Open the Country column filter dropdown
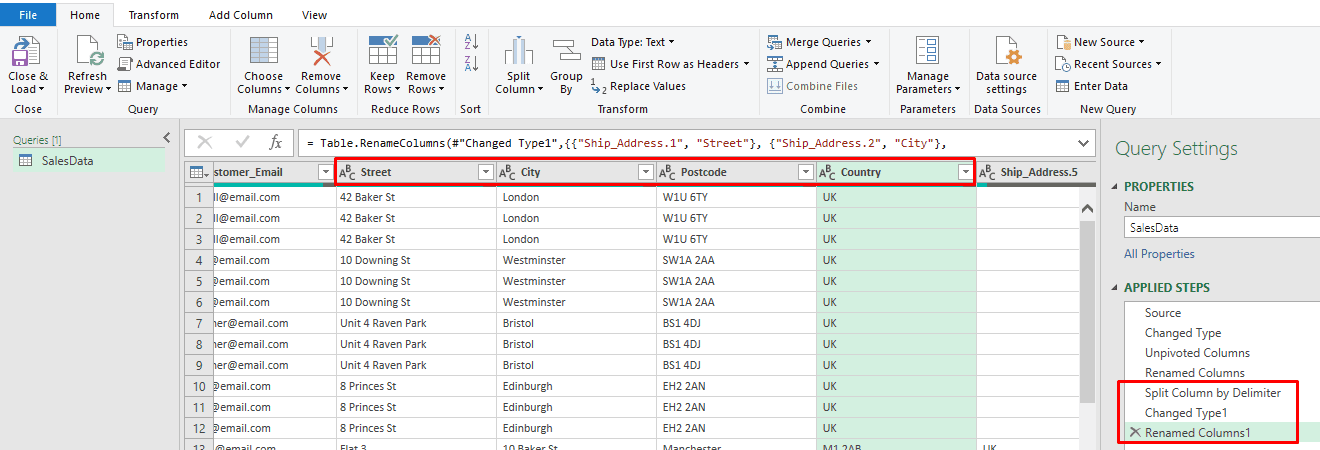Screen dimensions: 1320x450 [965, 172]
